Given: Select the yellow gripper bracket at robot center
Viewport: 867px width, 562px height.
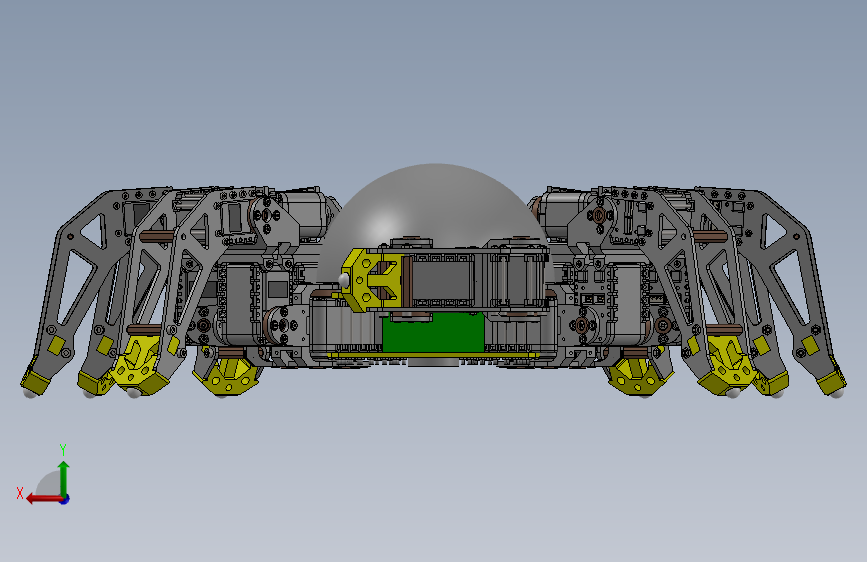Looking at the screenshot, I should coord(372,280).
